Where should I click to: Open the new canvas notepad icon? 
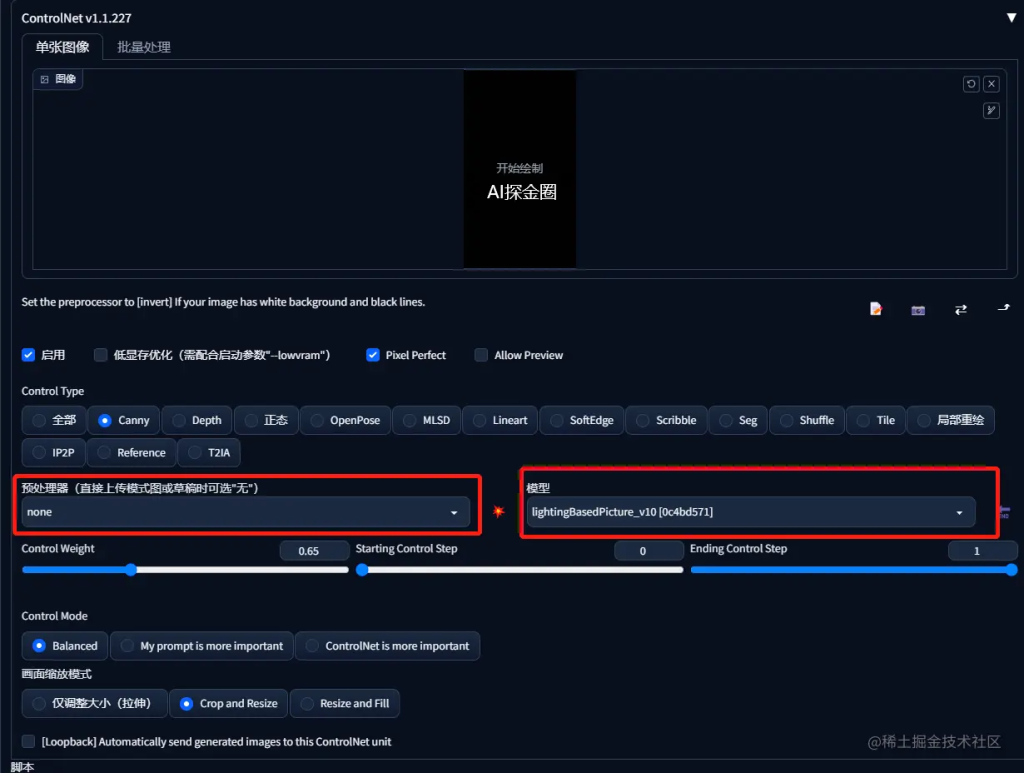point(876,308)
